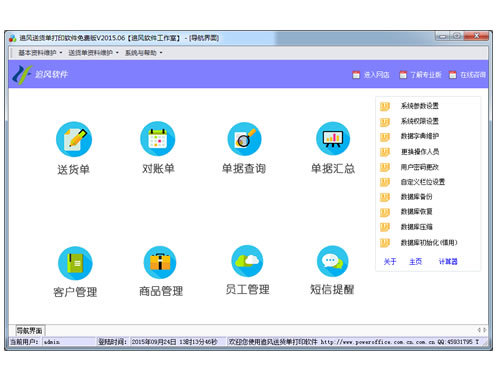Open the 单据查询 magnifier icon
Viewport: 500px width, 375px height.
click(x=244, y=139)
